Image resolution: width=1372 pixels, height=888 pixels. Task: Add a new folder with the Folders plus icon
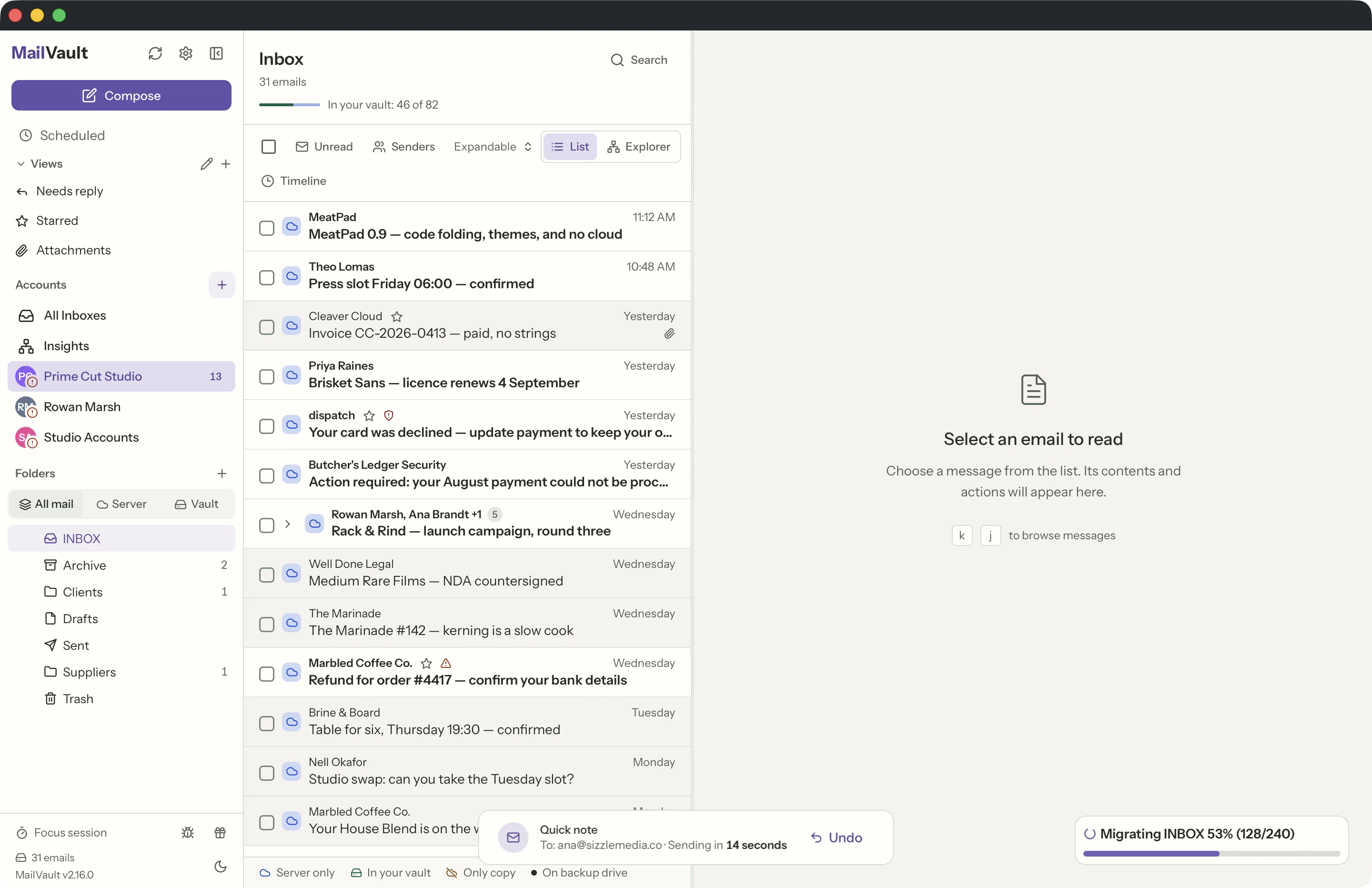point(222,474)
